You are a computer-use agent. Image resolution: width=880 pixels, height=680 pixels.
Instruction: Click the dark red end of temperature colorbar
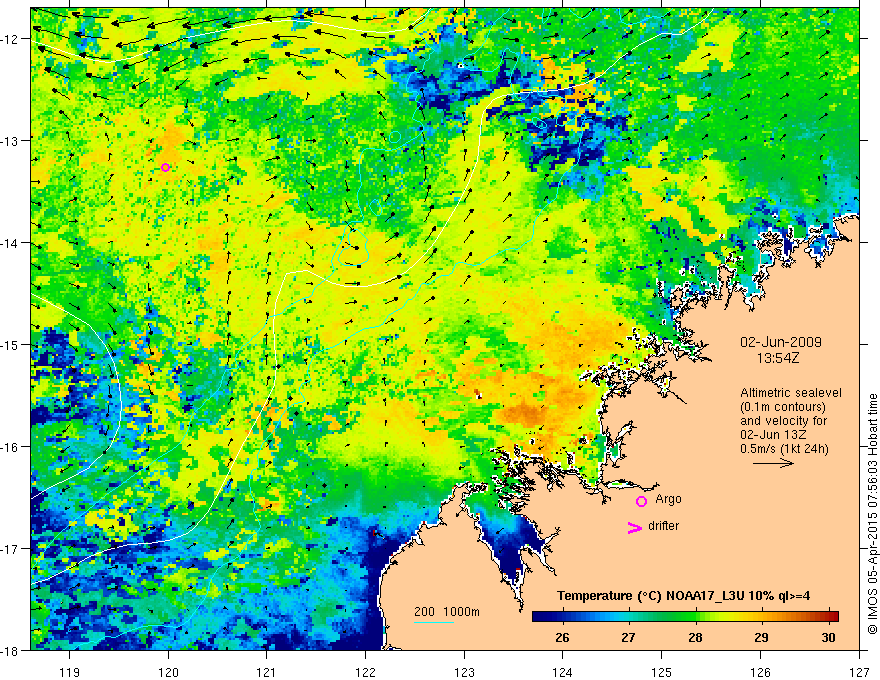point(832,617)
